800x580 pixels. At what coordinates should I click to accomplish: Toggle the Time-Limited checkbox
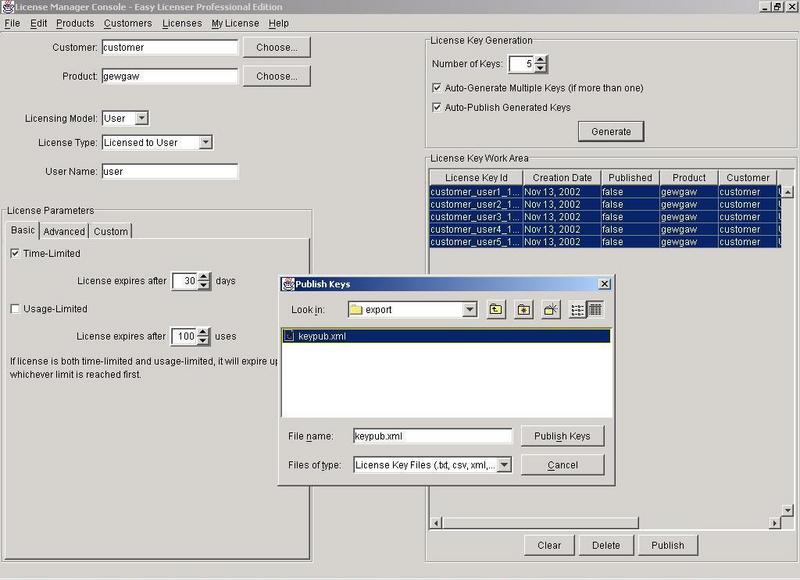[15, 254]
